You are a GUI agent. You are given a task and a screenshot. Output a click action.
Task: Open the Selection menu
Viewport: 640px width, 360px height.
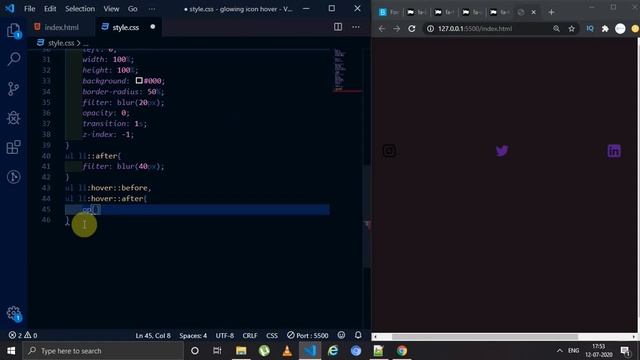coord(80,9)
